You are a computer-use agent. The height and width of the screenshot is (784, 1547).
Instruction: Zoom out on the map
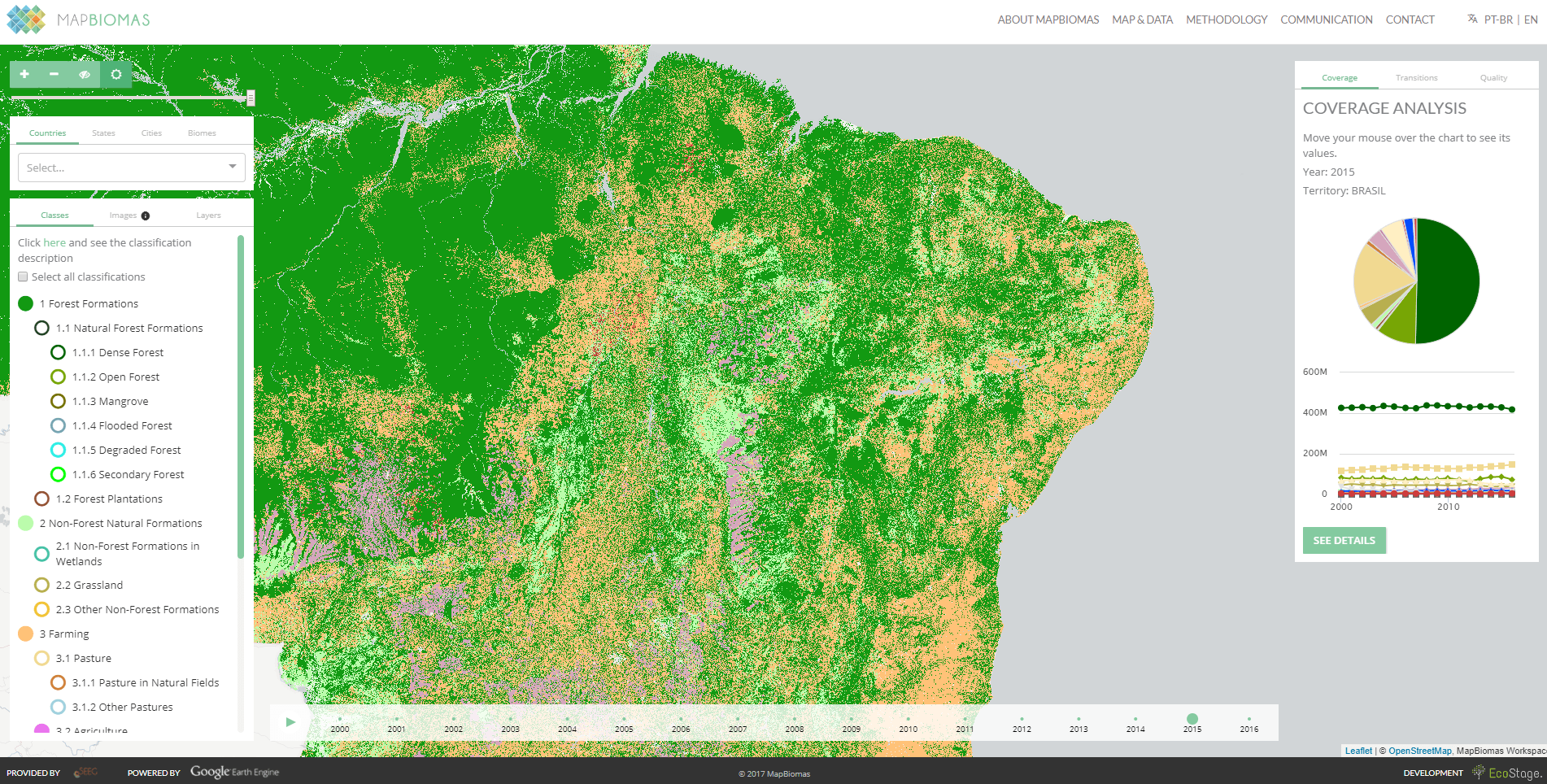point(54,74)
